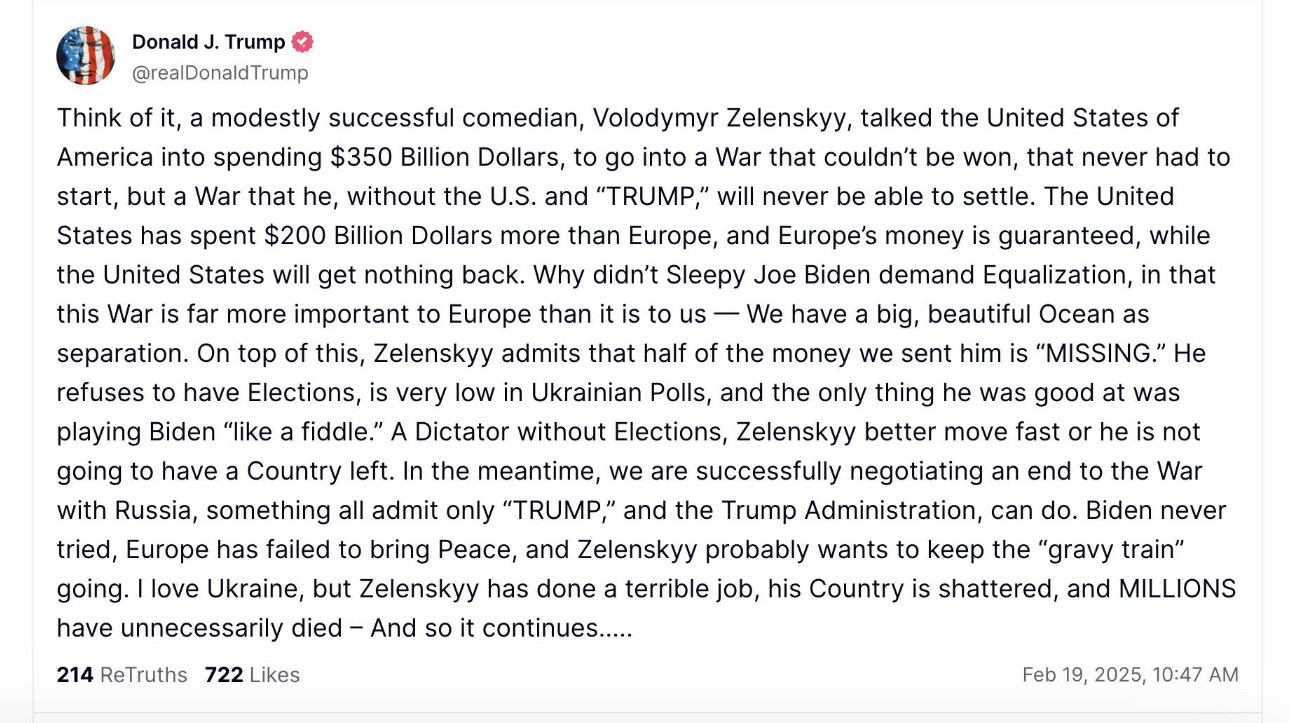
Task: Click the @realDonaldTrump handle
Action: [x=220, y=73]
